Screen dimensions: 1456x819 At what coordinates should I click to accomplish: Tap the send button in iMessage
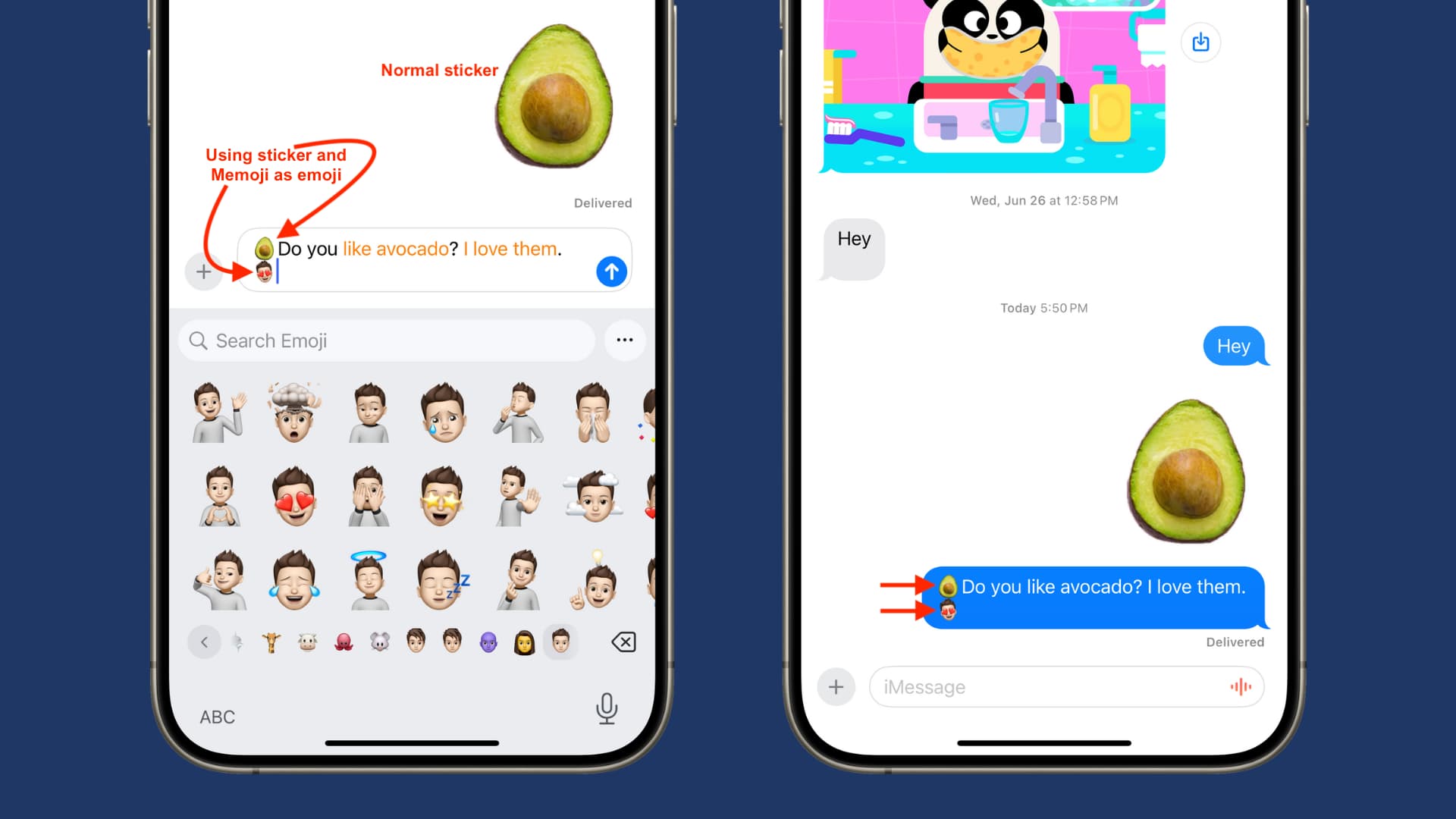611,272
